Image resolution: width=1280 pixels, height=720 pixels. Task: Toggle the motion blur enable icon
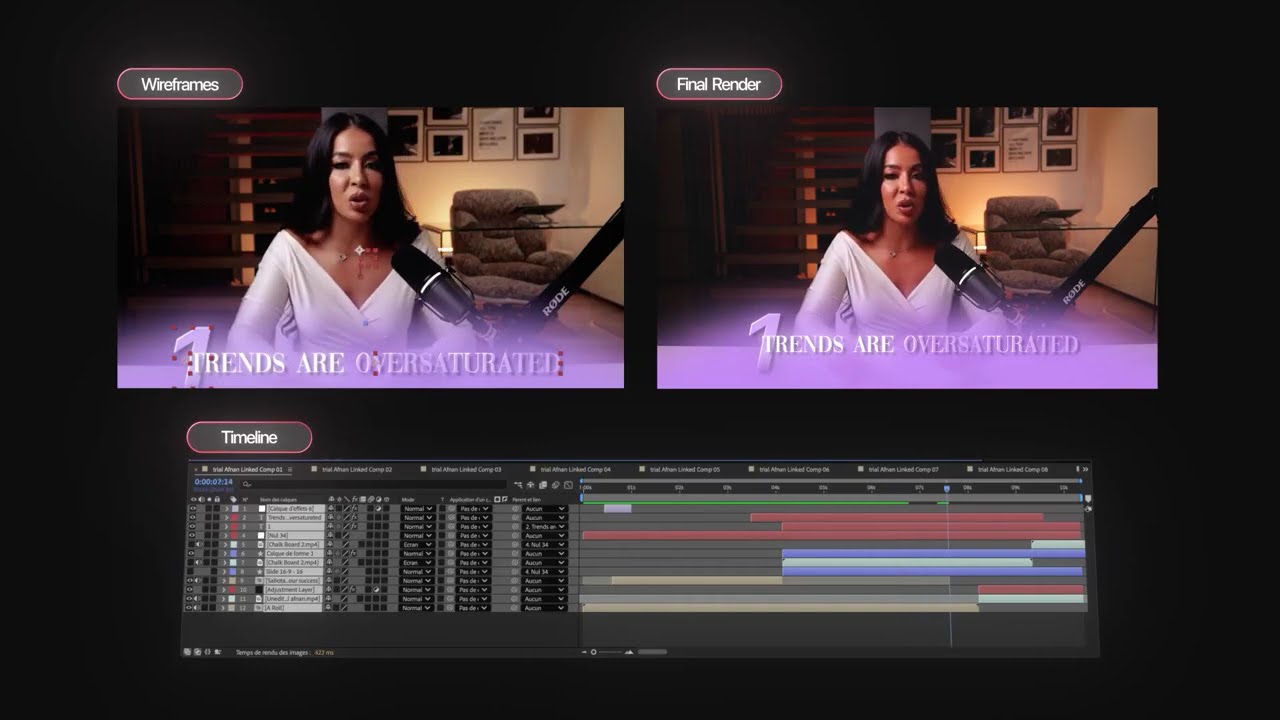(x=555, y=485)
